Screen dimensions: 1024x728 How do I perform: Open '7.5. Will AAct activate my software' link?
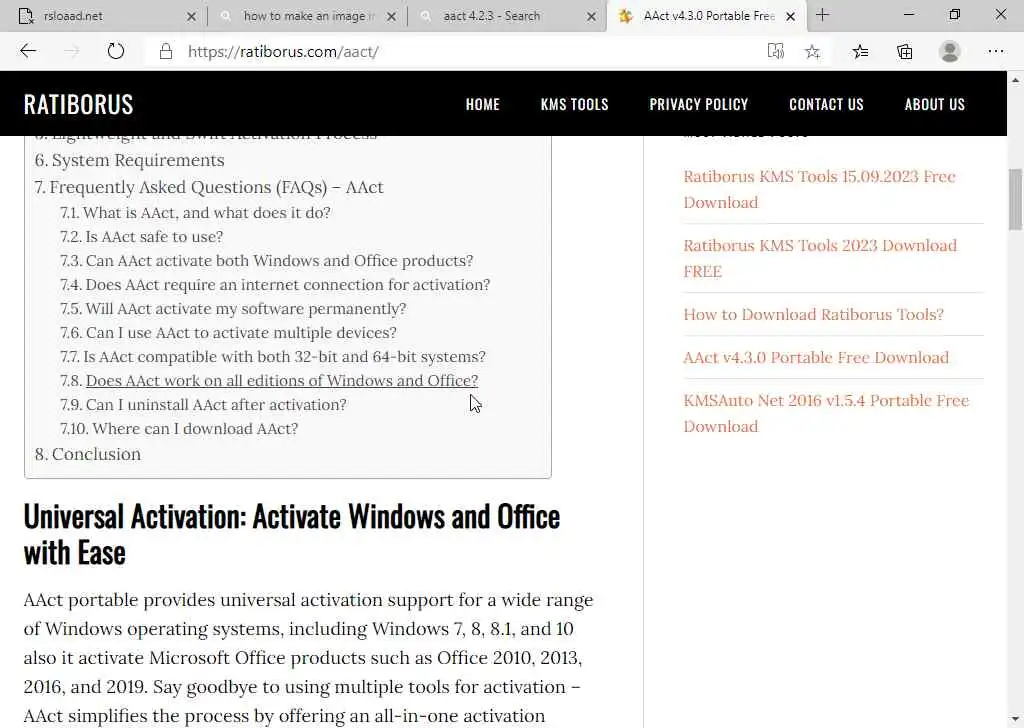[x=233, y=309]
